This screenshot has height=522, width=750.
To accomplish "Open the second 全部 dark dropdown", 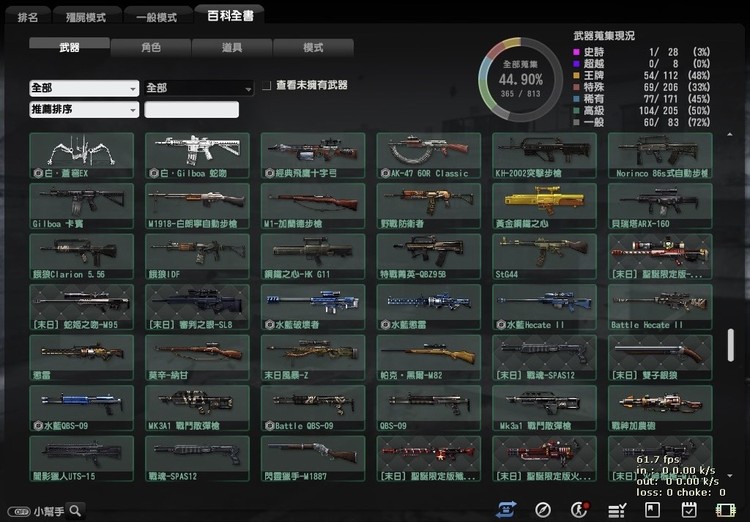I will click(199, 88).
